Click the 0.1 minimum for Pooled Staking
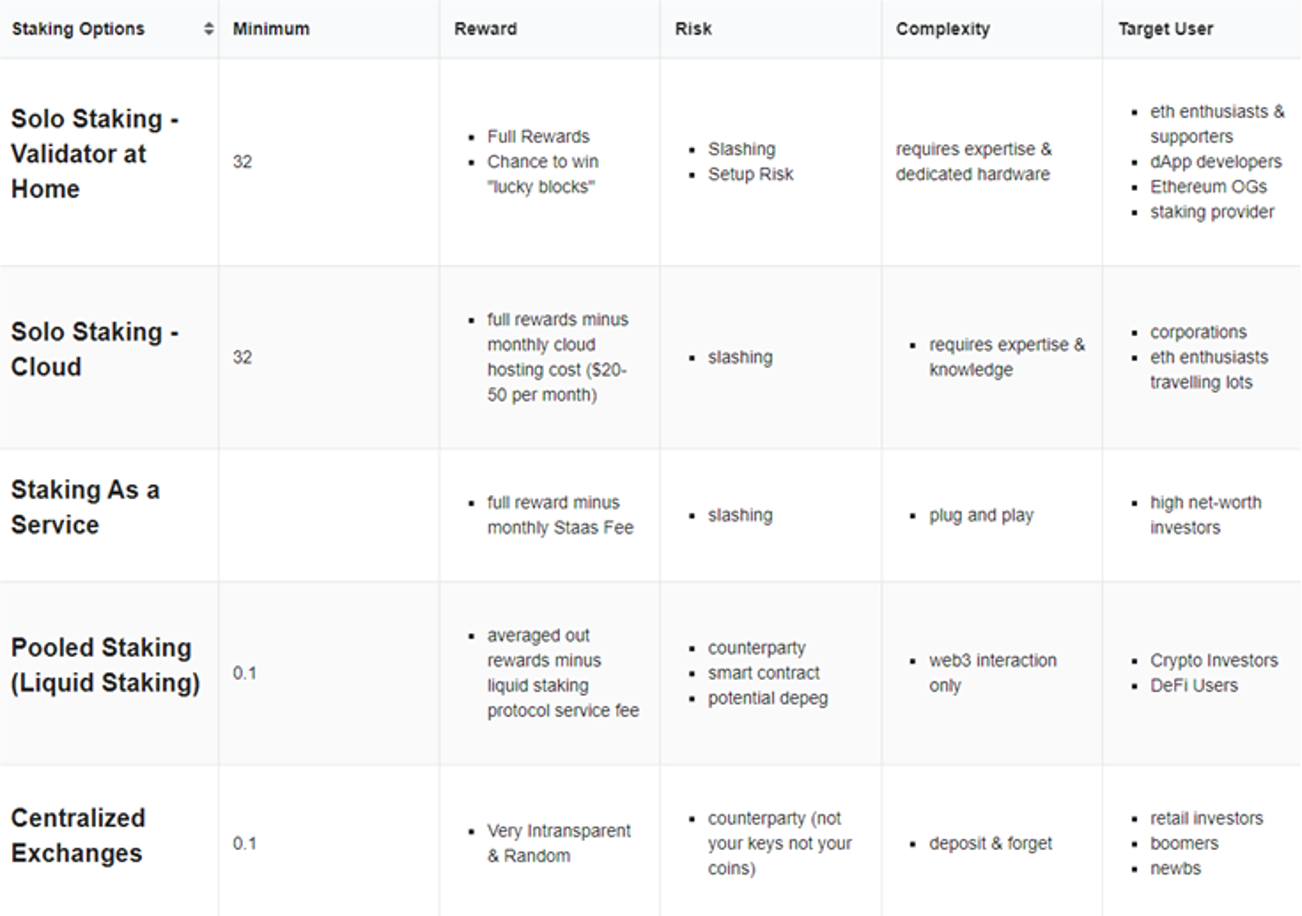The image size is (1302, 916). point(244,673)
